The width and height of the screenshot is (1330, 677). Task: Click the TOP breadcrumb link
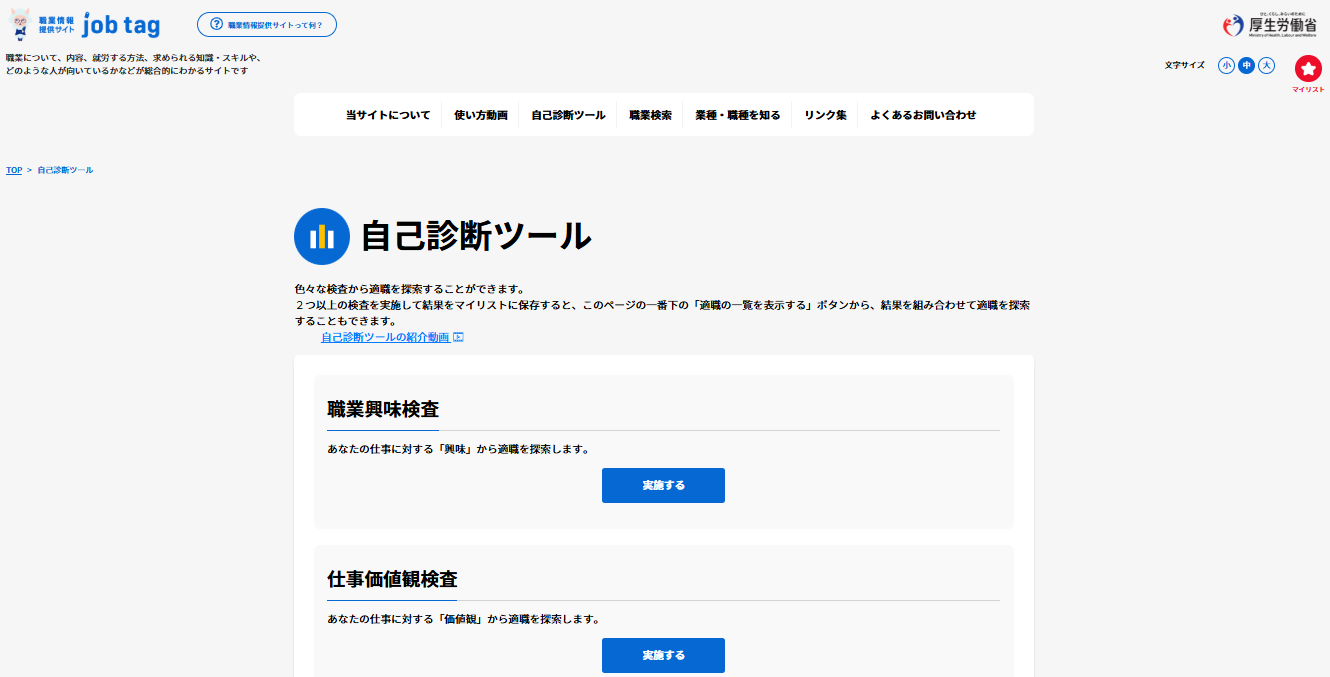(x=14, y=170)
